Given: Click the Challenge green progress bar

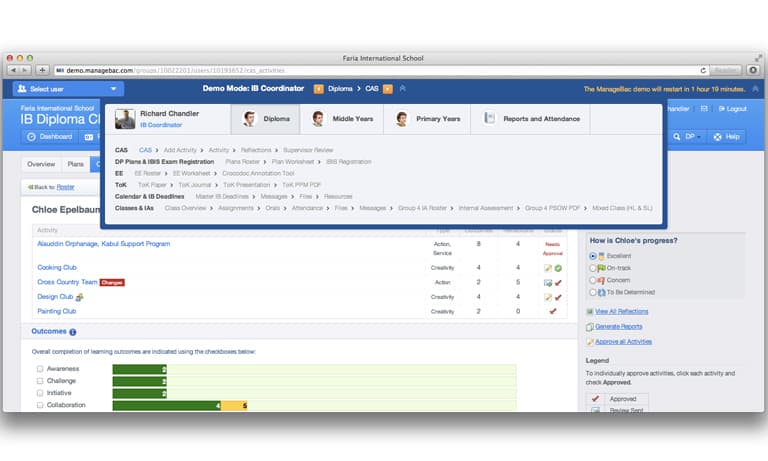Looking at the screenshot, I should click(x=140, y=381).
